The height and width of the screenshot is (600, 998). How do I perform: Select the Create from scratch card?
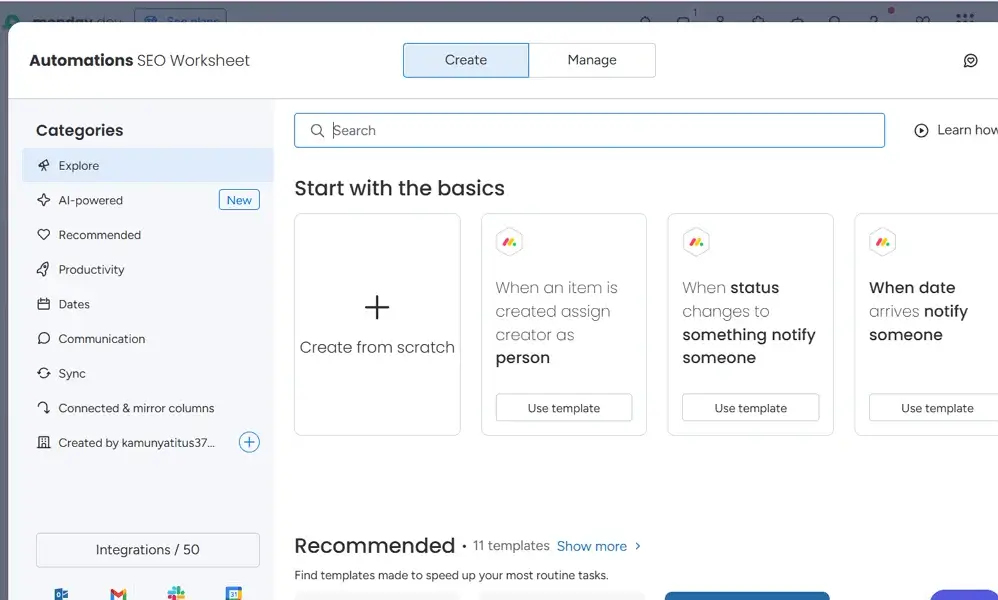[377, 324]
